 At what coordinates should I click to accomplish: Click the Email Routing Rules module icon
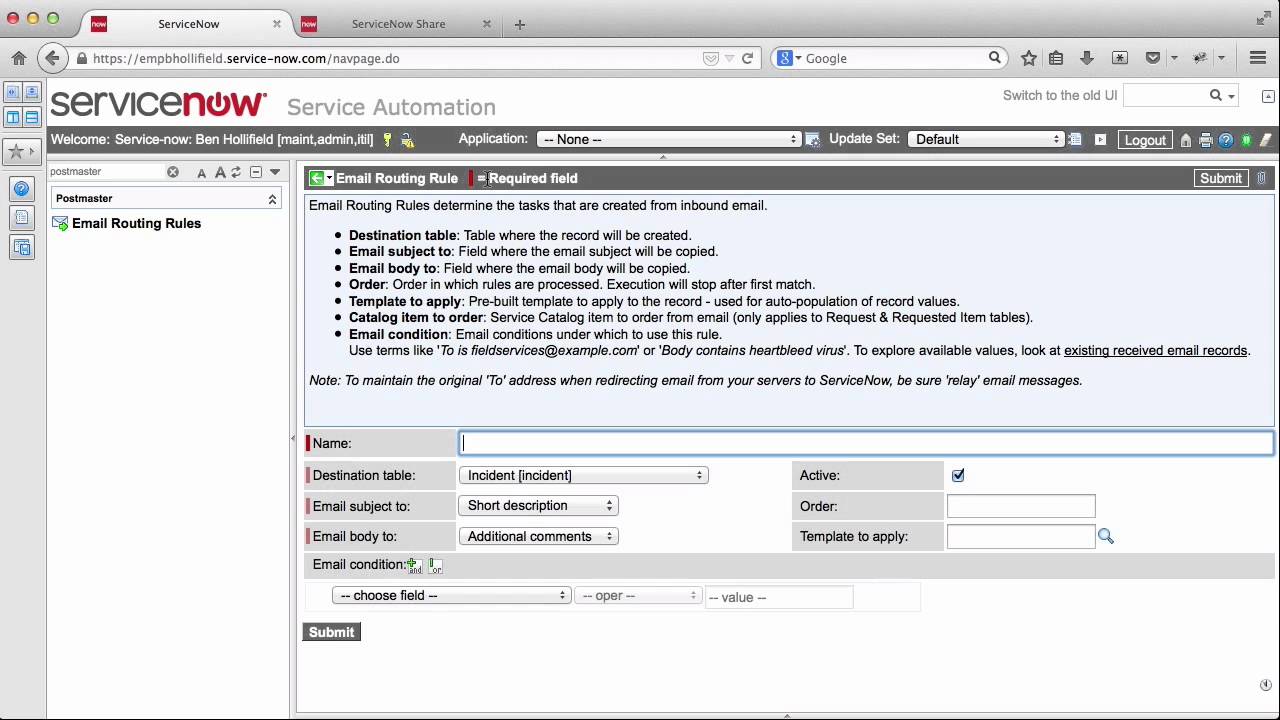coord(60,224)
